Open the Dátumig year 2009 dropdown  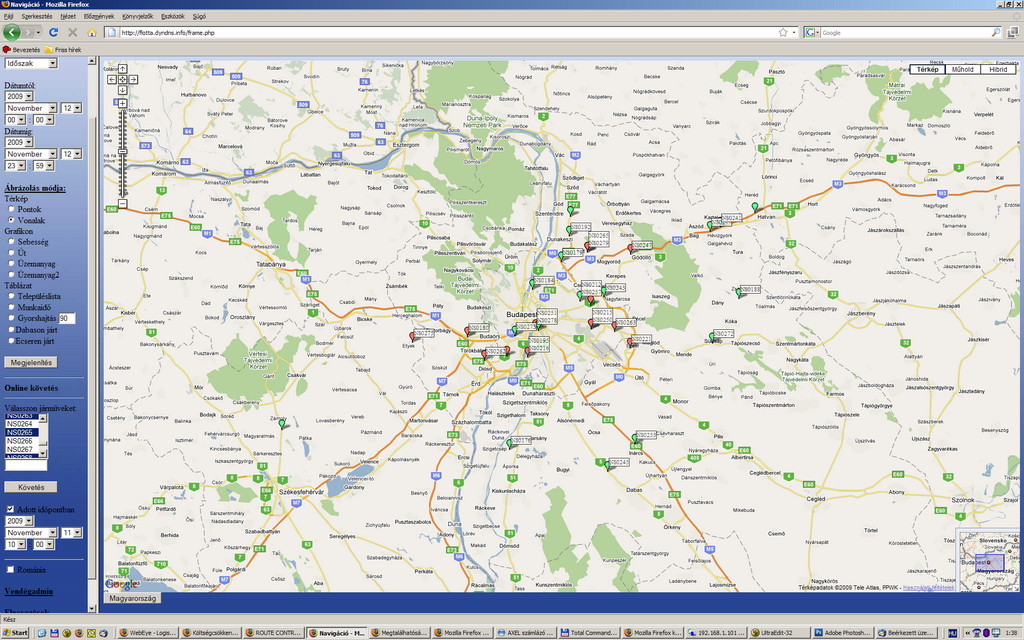[x=20, y=142]
